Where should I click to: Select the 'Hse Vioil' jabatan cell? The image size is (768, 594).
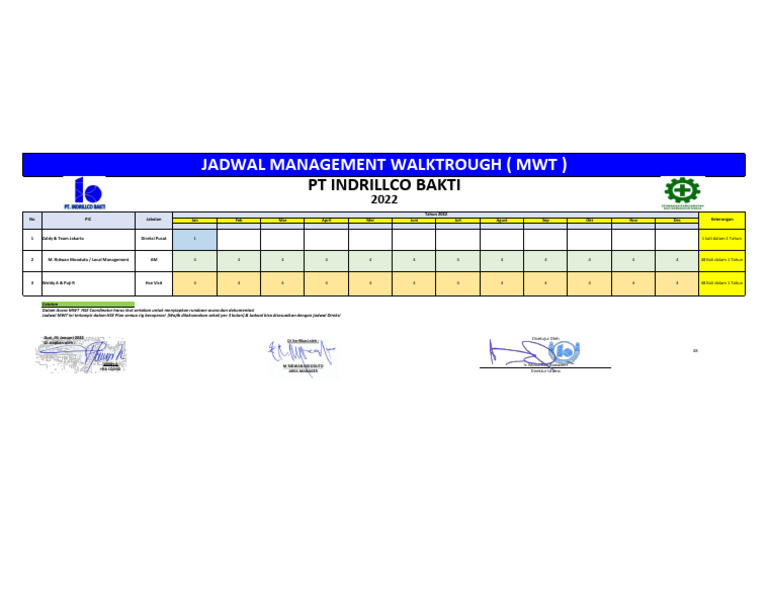pos(154,284)
